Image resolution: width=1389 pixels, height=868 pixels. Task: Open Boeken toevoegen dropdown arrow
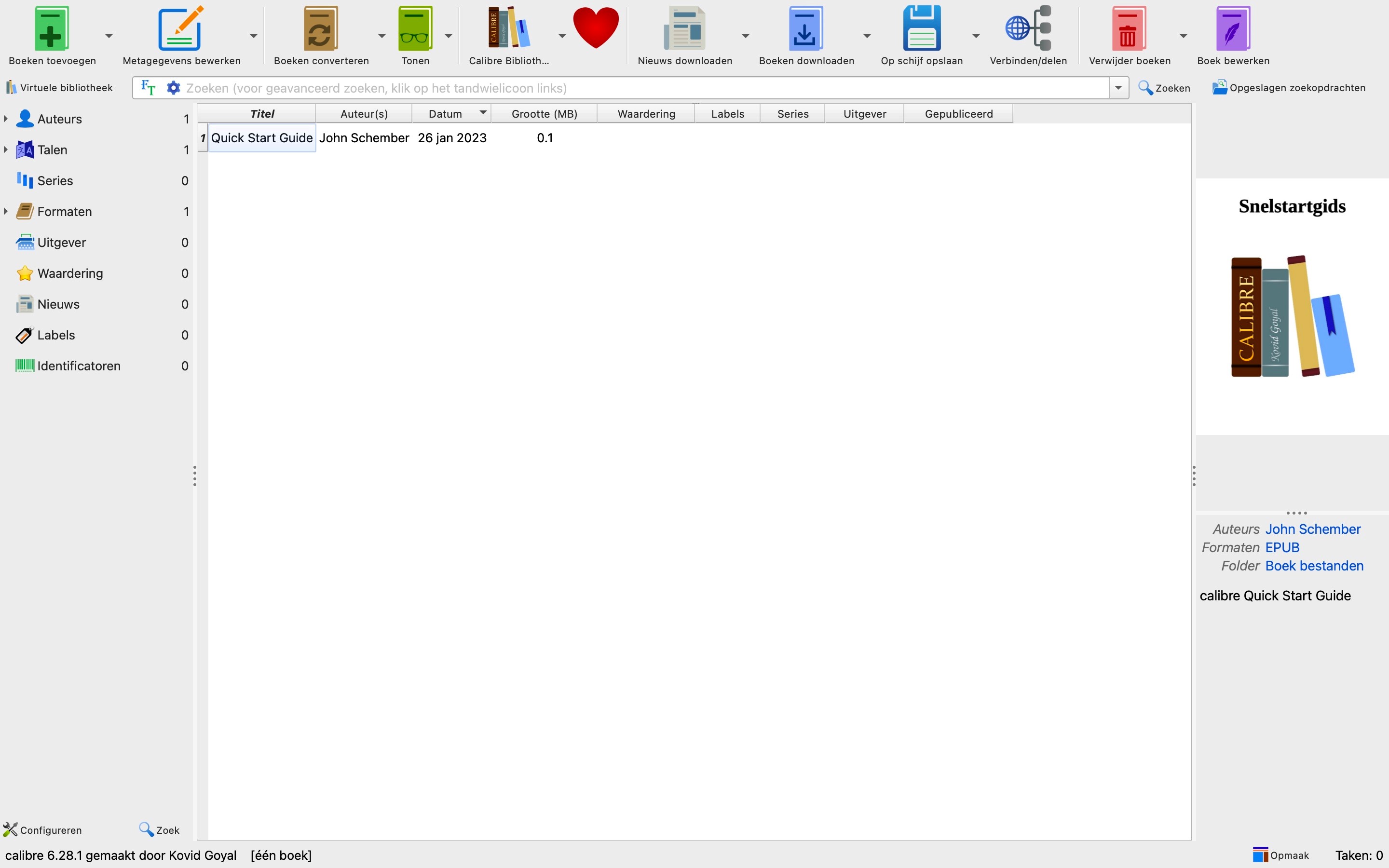pos(109,36)
